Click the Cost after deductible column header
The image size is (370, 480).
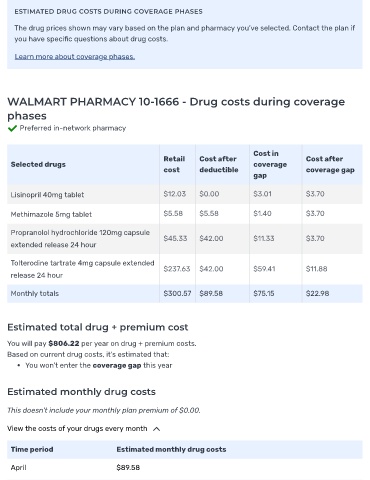point(219,164)
